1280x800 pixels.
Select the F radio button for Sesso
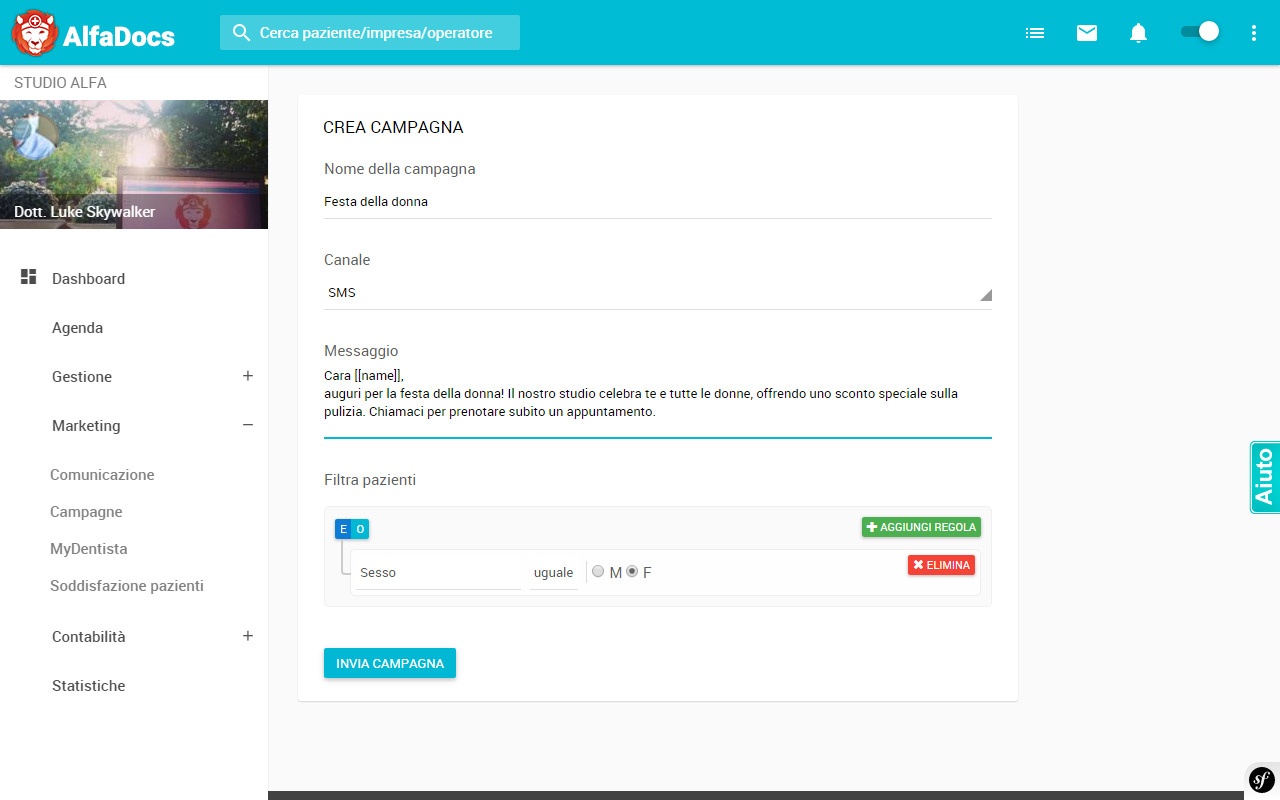tap(632, 572)
